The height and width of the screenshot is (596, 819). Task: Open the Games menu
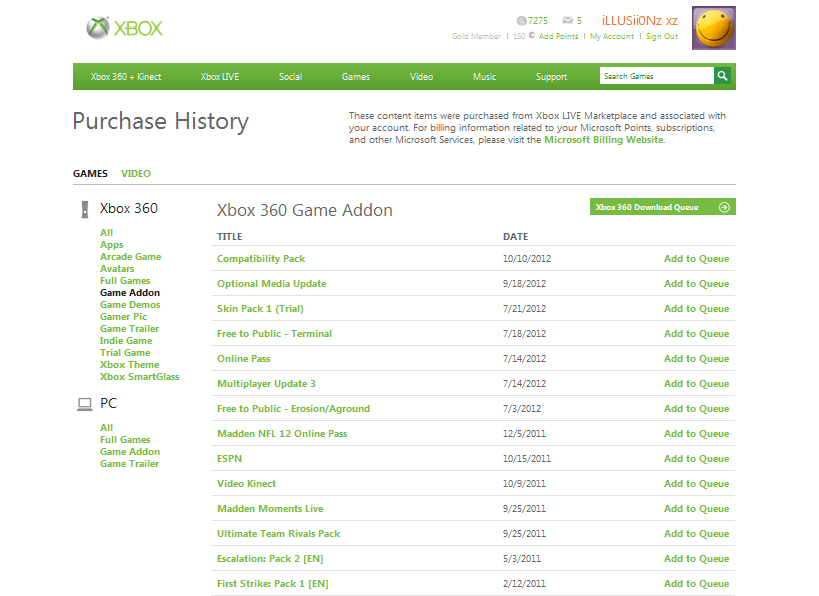coord(356,77)
